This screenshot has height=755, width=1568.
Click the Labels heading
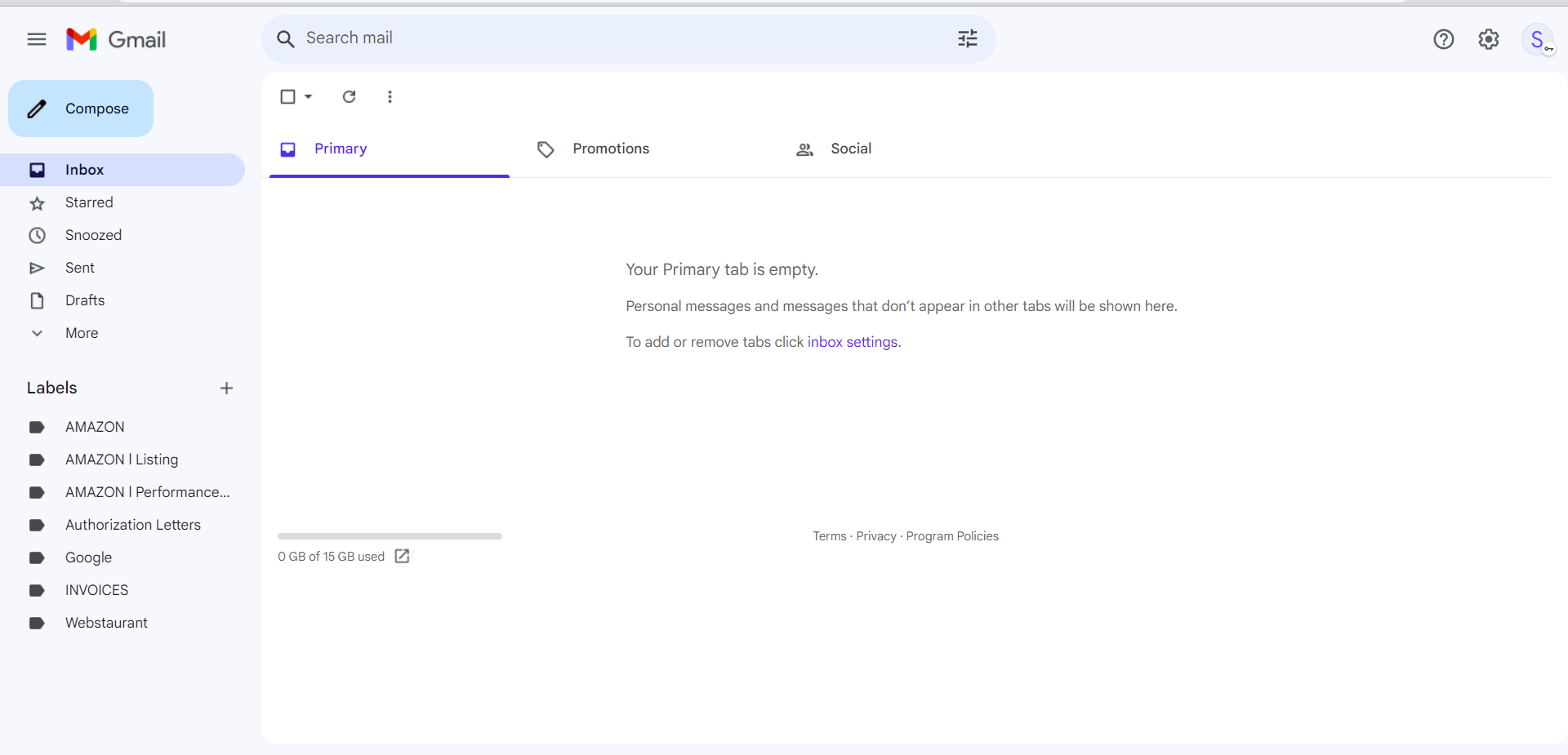point(52,388)
